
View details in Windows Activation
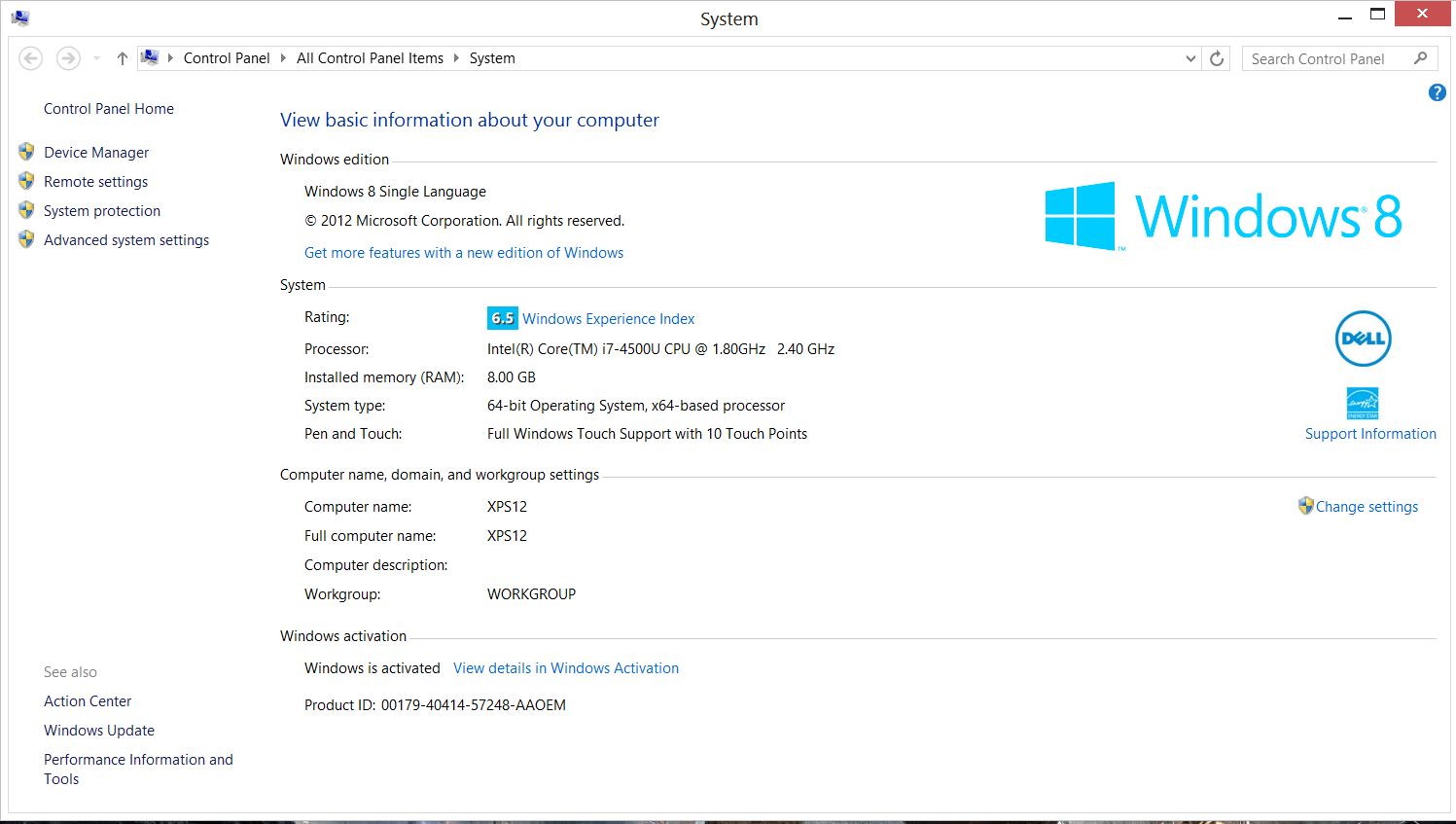566,668
